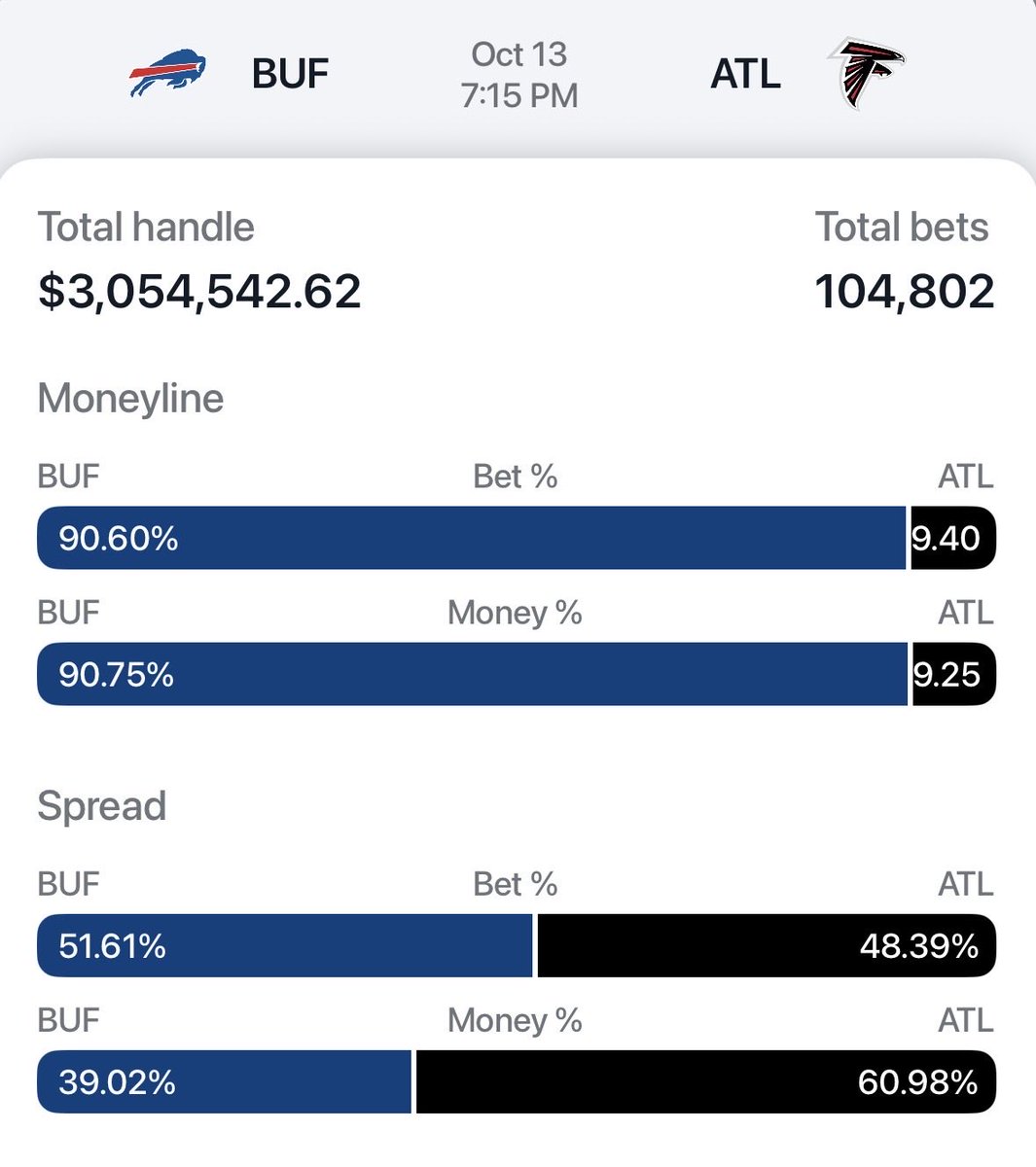
Task: Select the BUF team abbreviation in header
Action: [x=290, y=74]
